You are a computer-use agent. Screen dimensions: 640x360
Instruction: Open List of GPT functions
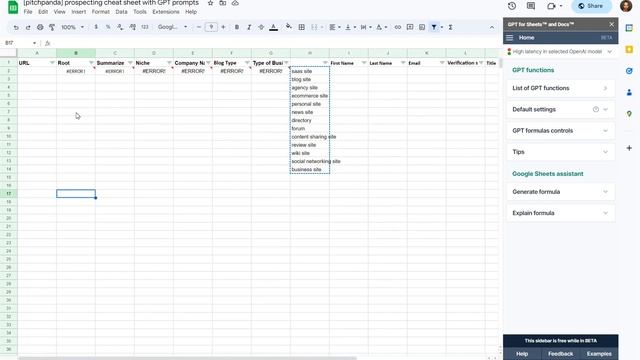[560, 88]
